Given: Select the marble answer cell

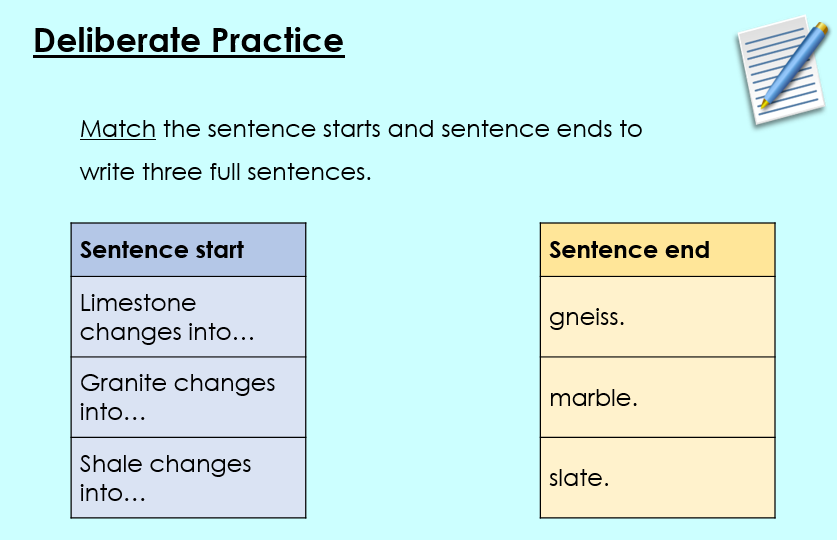Looking at the screenshot, I should [658, 398].
